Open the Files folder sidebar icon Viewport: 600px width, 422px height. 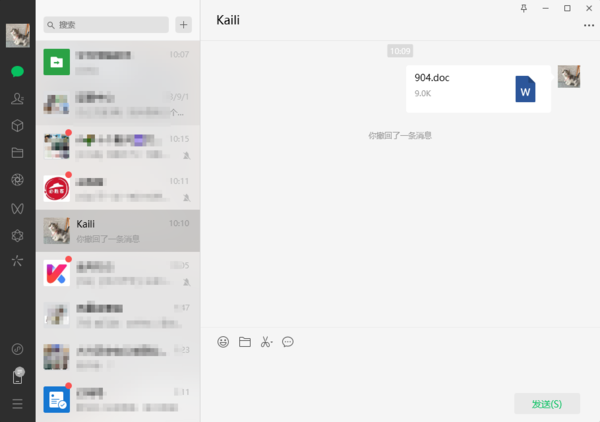(17, 153)
